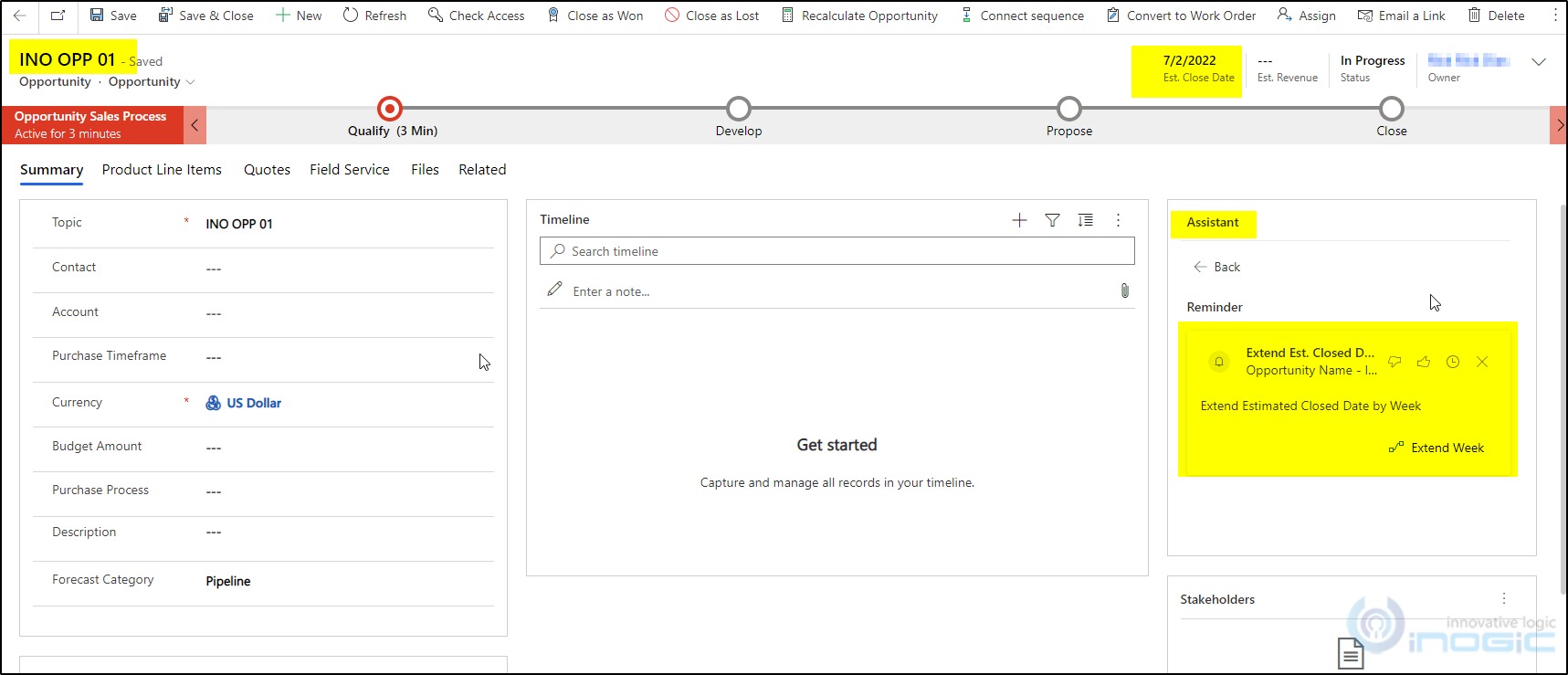Attach a file using the paperclip icon
The width and height of the screenshot is (1568, 675).
pos(1124,290)
